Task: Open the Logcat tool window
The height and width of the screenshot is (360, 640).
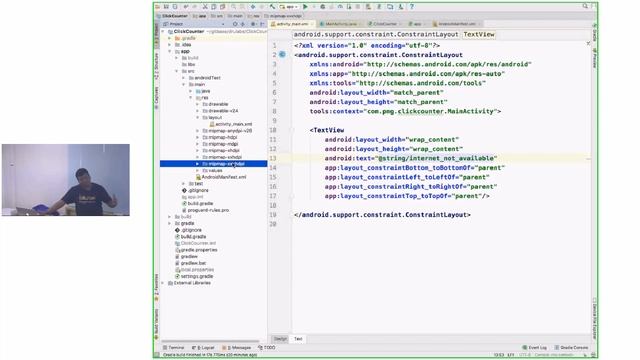Action: 203,348
